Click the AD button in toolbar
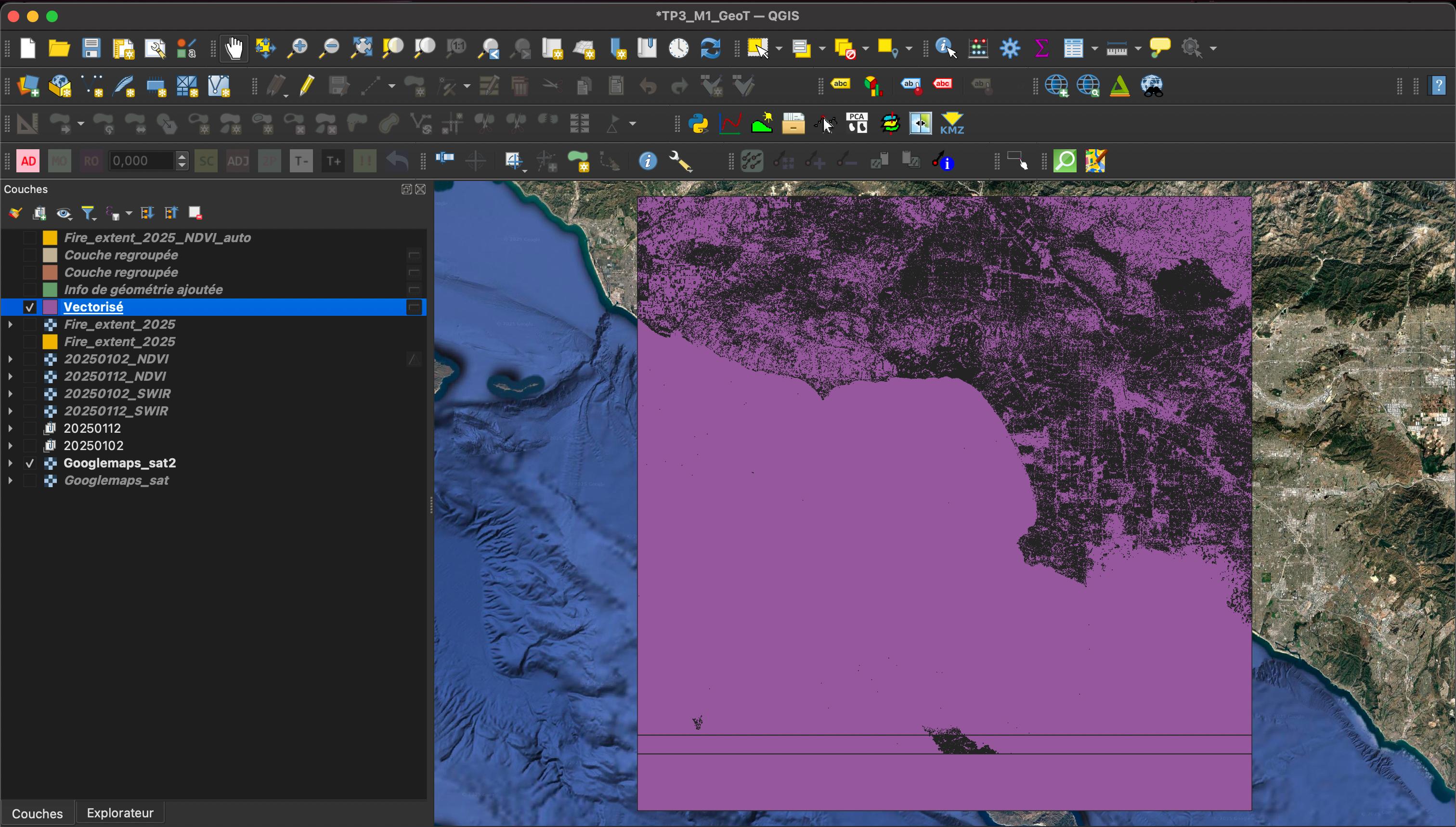 click(x=28, y=161)
